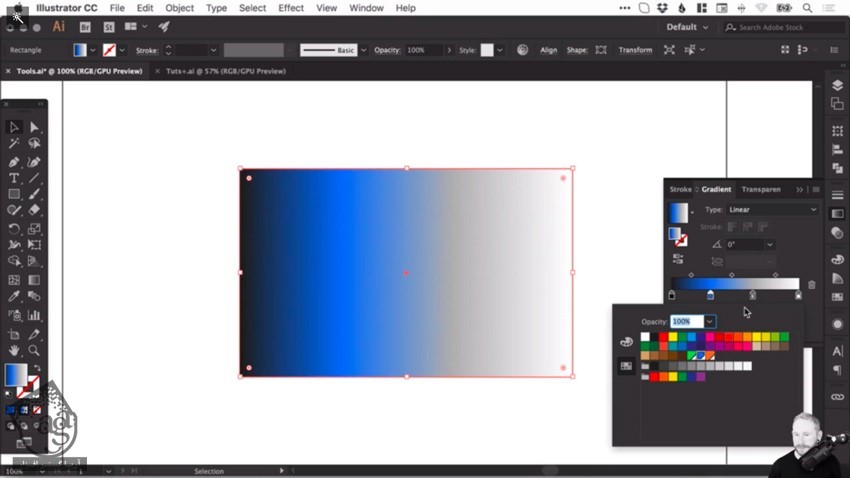Open the Window menu
850x478 pixels.
pos(366,8)
